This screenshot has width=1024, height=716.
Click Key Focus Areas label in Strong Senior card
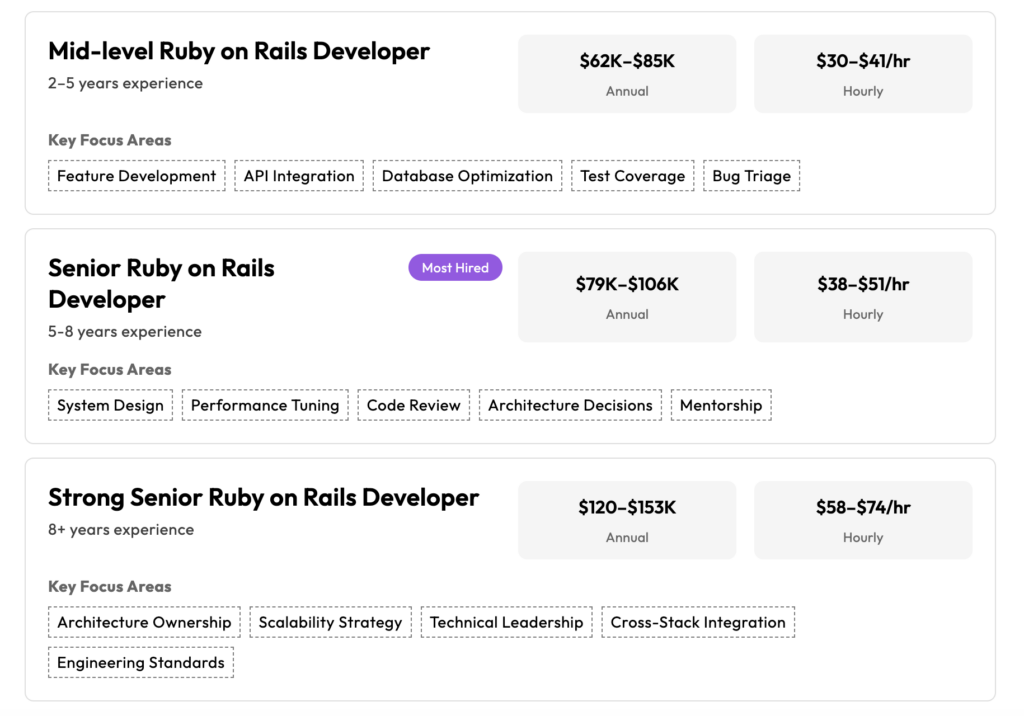pos(110,586)
